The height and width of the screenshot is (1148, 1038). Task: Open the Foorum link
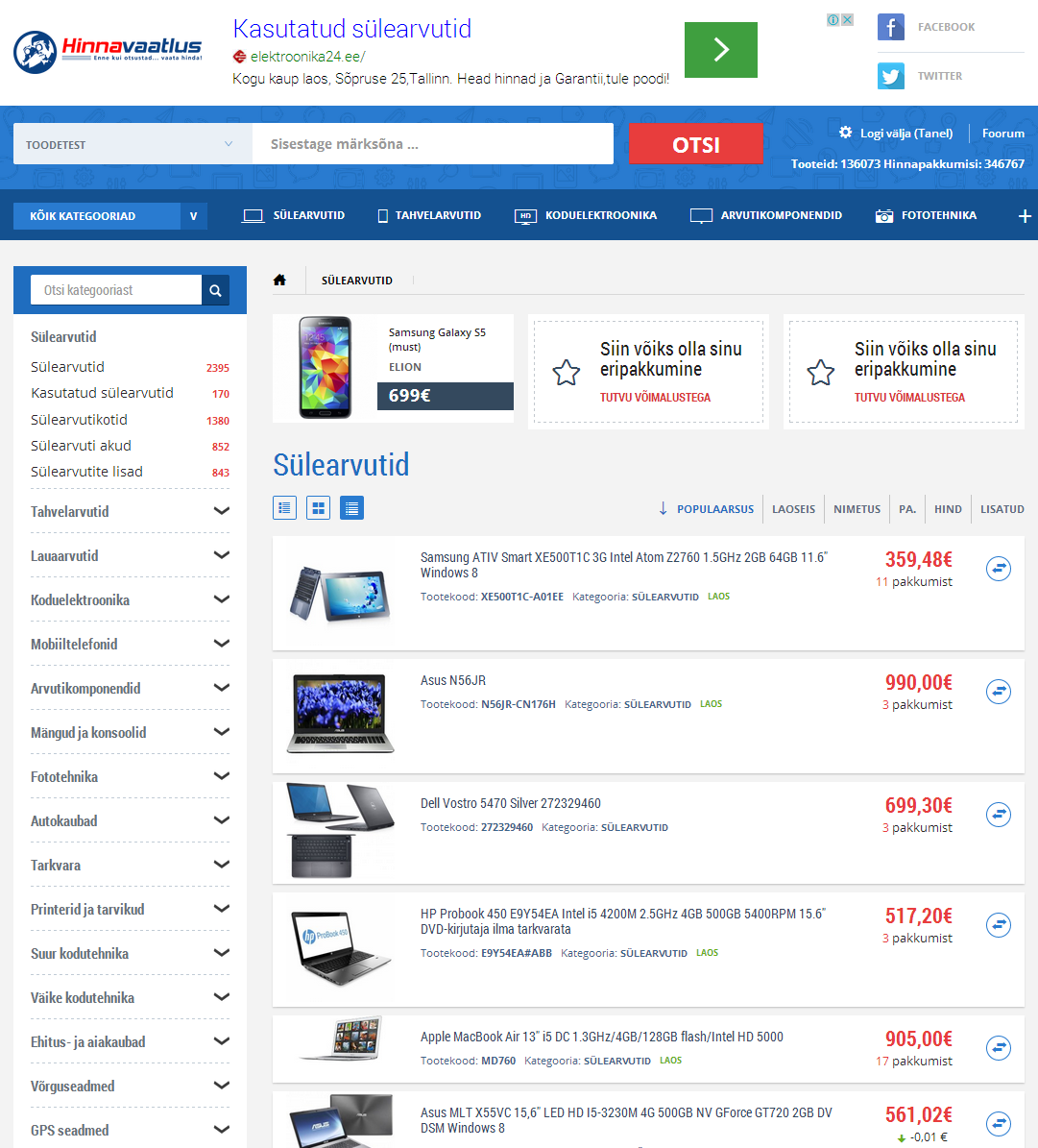(x=1002, y=134)
